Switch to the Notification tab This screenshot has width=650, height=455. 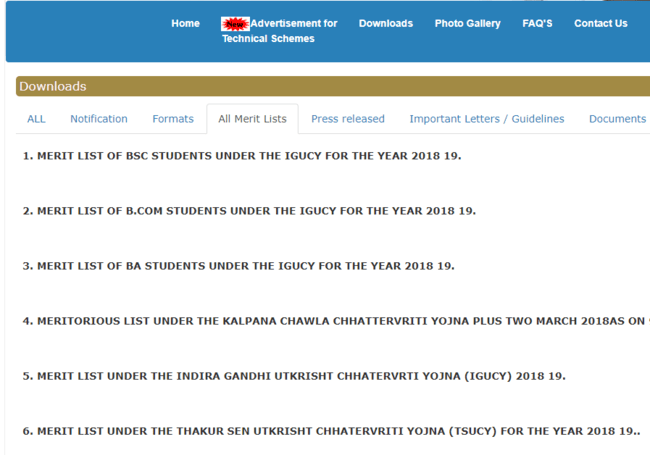(x=99, y=119)
